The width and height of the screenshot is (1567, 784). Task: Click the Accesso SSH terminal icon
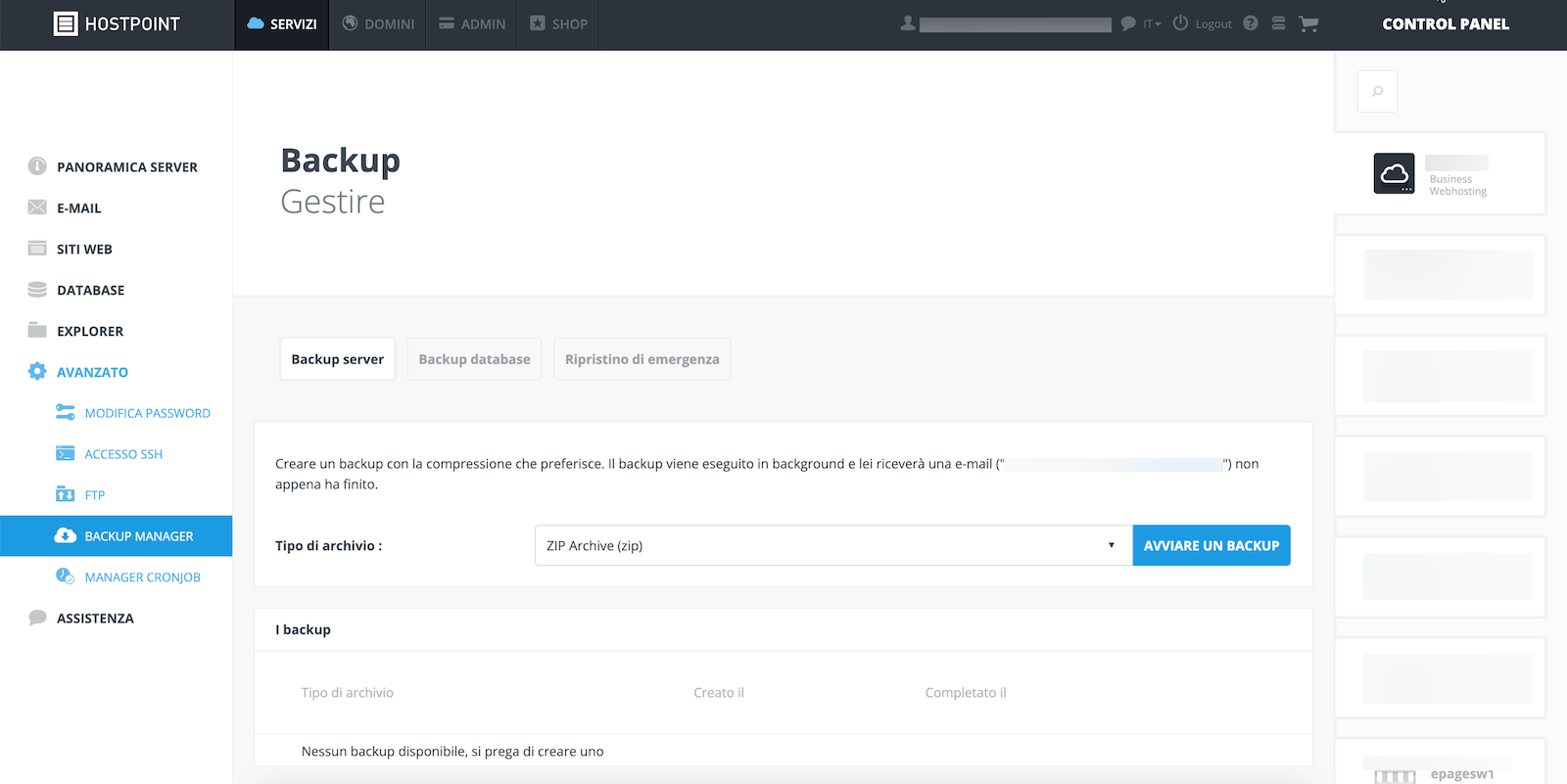pyautogui.click(x=66, y=453)
